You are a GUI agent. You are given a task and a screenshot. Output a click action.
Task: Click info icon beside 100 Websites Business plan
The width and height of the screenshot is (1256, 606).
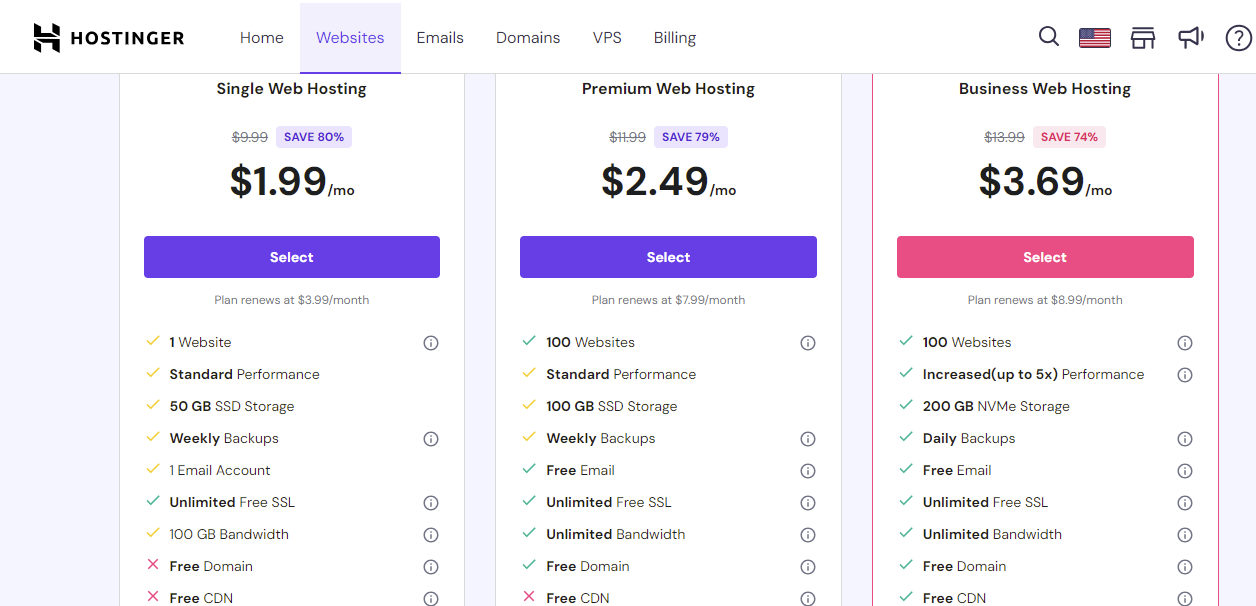(x=1185, y=342)
